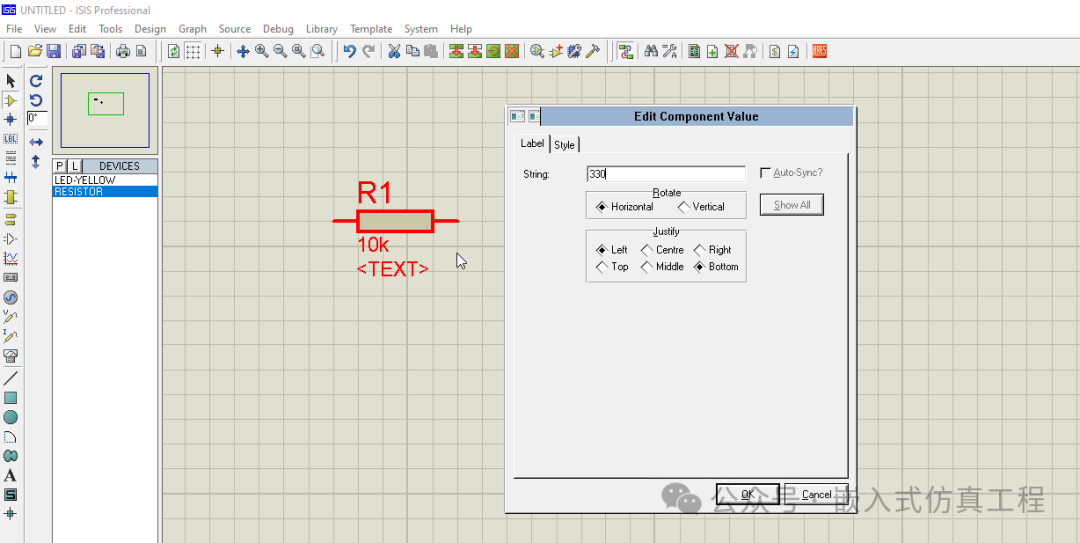
Task: Select Vertical rotate option
Action: [x=701, y=207]
